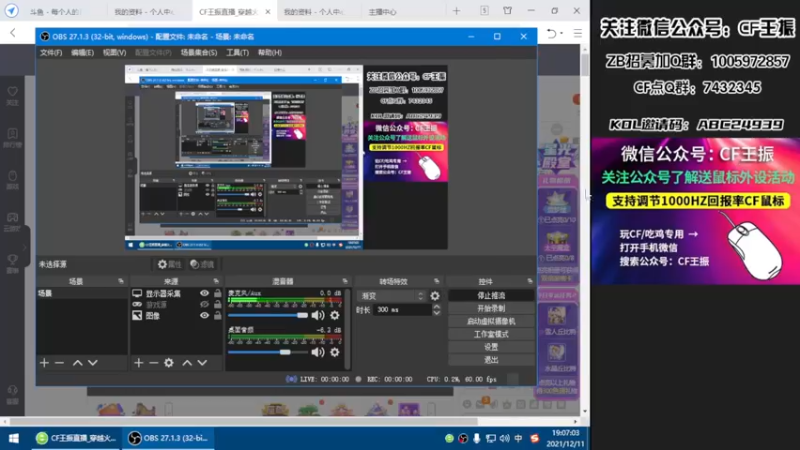Image resolution: width=800 pixels, height=450 pixels.
Task: Open the 编辑(E) menu
Action: point(82,53)
